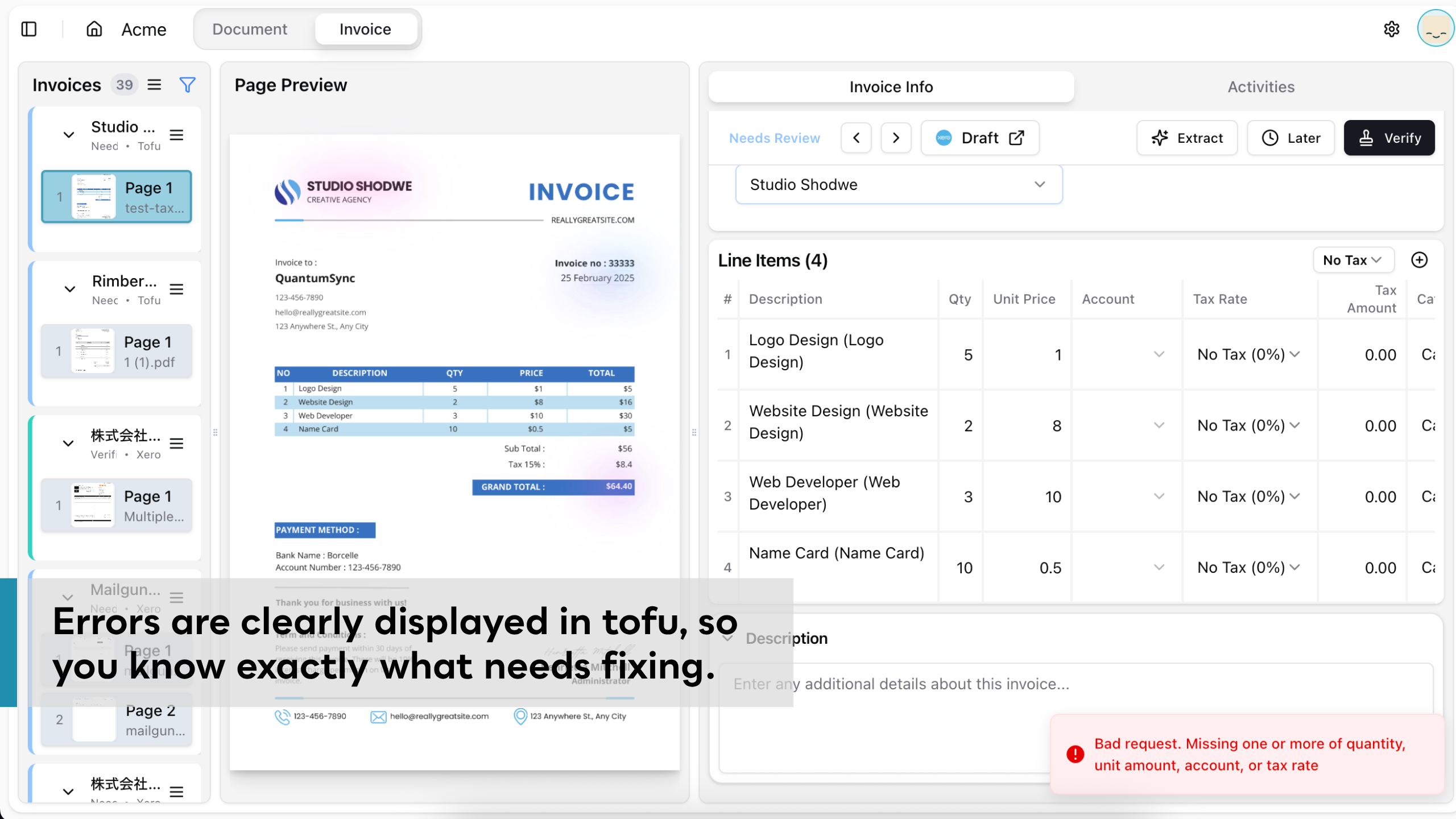Collapse the Rimber invoice group
The height and width of the screenshot is (819, 1456).
[69, 289]
